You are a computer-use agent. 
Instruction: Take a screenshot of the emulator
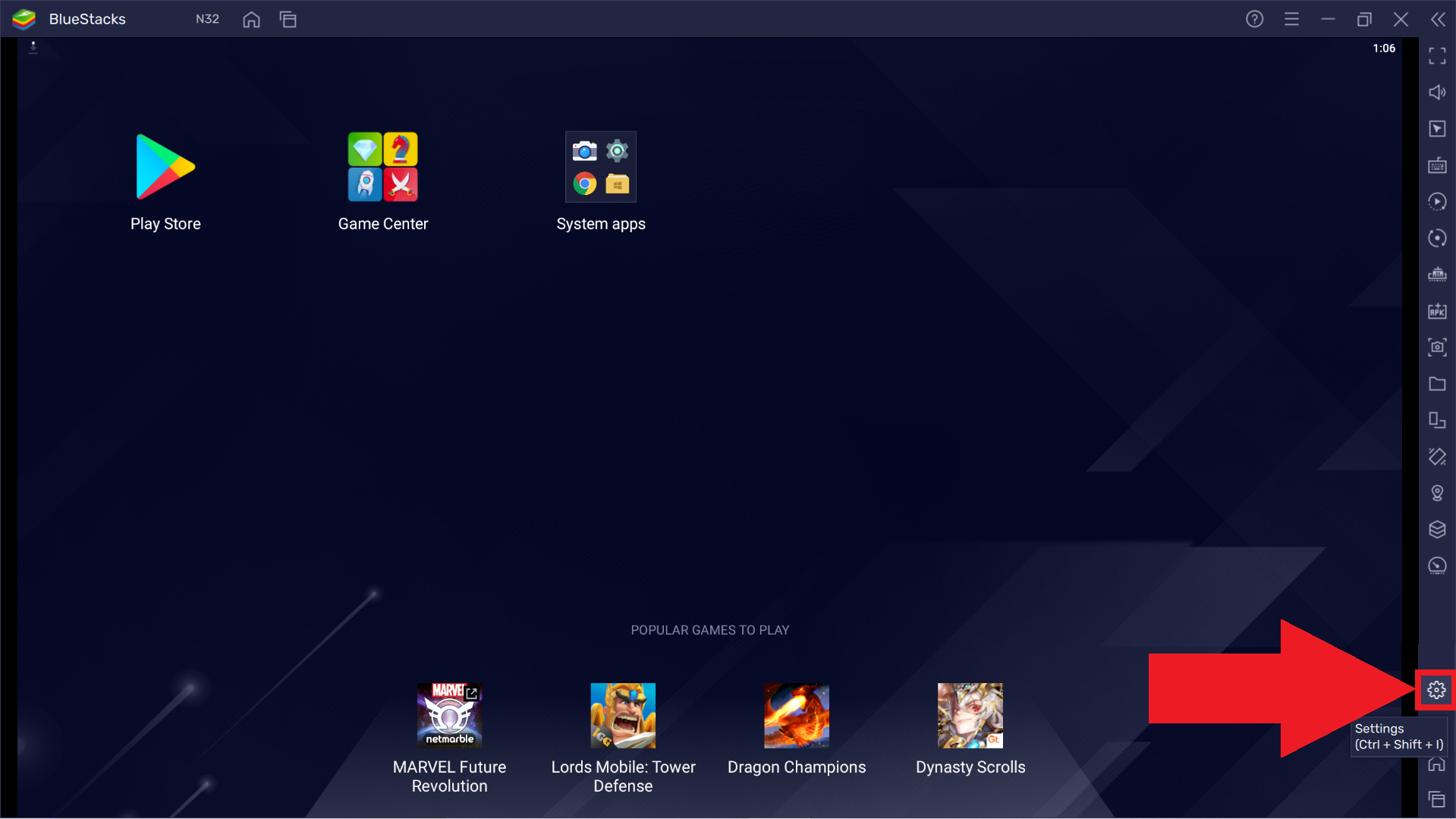click(1436, 347)
